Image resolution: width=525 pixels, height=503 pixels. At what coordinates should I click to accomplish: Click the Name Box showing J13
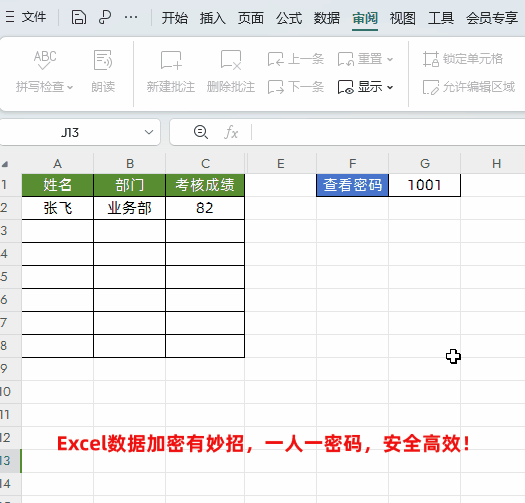[70, 133]
